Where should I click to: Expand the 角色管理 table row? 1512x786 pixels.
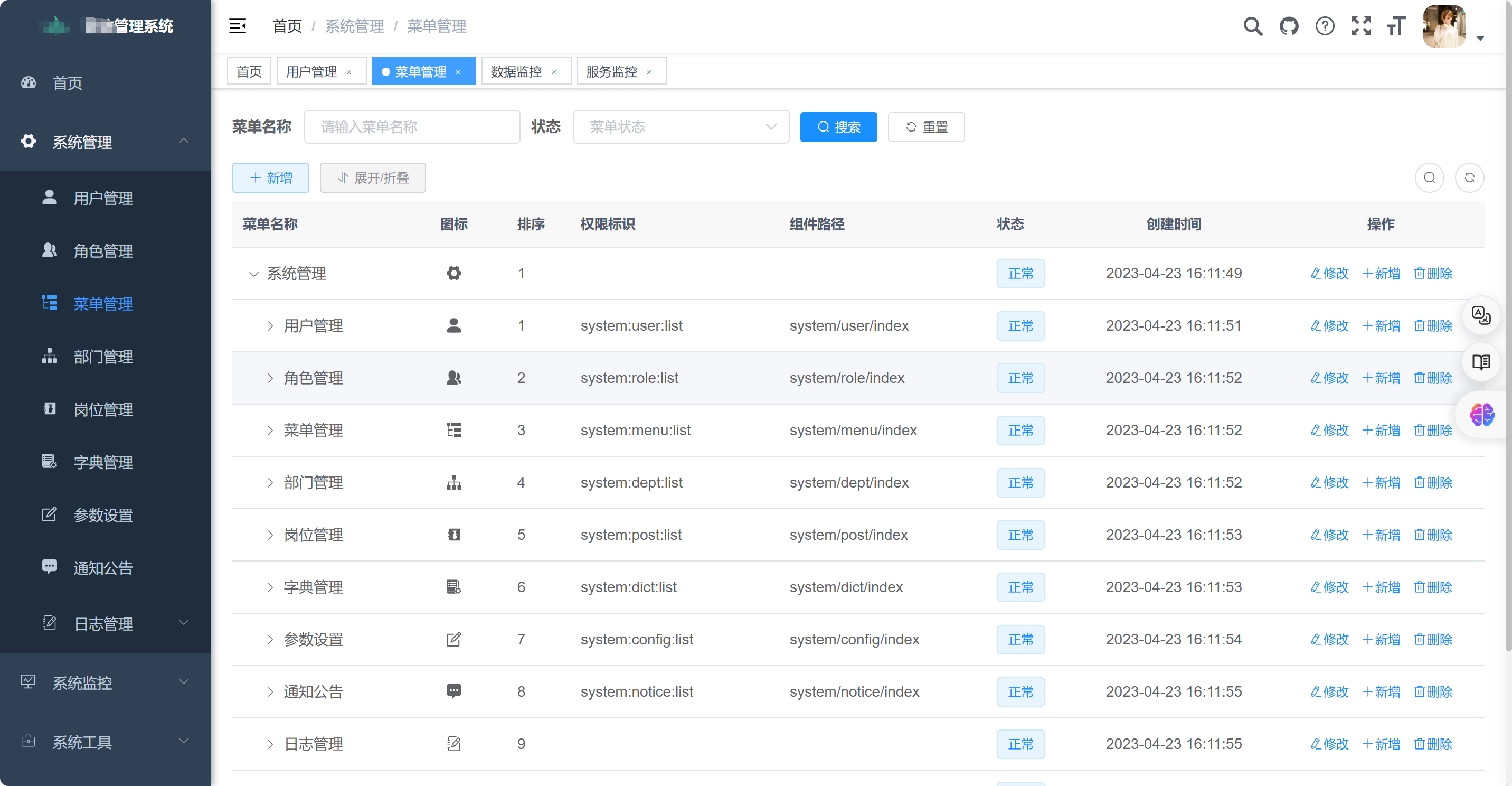tap(270, 378)
